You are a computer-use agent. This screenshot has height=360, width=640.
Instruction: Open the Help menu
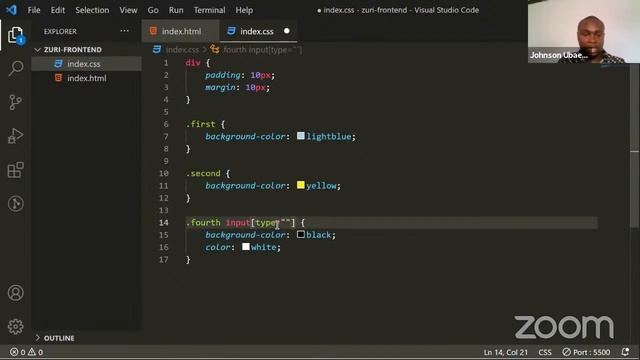pyautogui.click(x=244, y=10)
